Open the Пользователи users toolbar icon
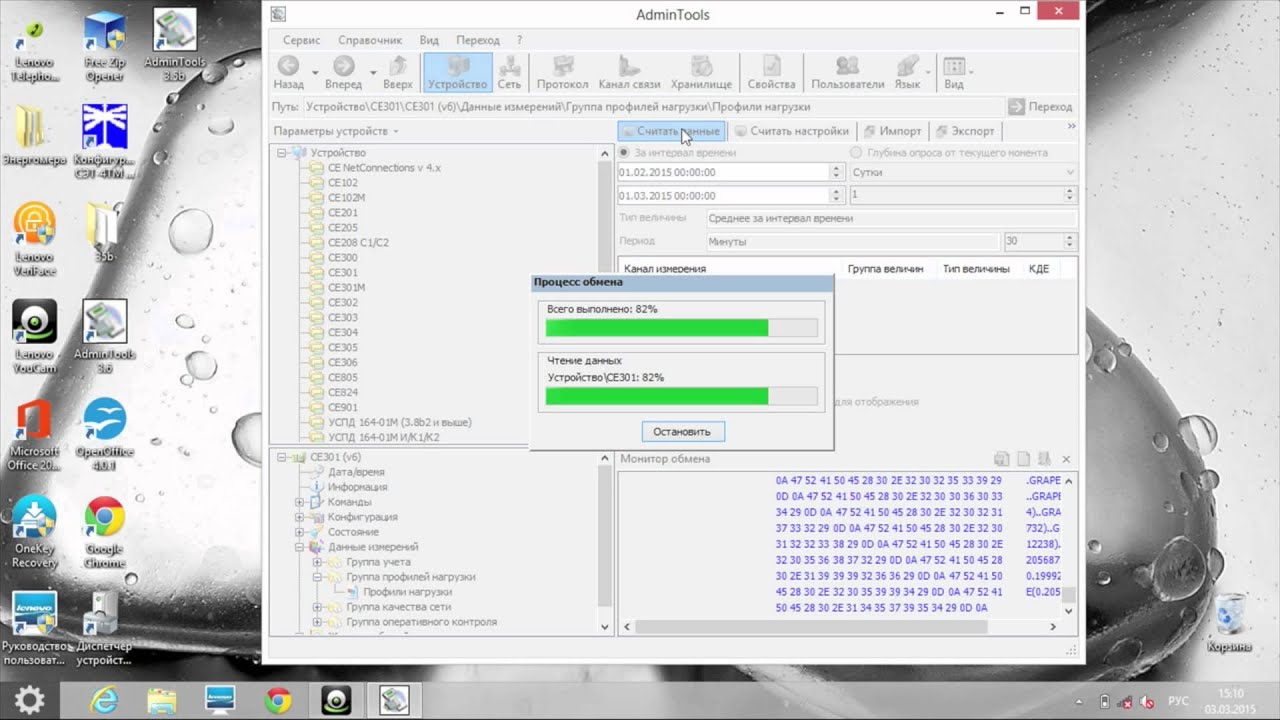The image size is (1280, 720). 848,72
